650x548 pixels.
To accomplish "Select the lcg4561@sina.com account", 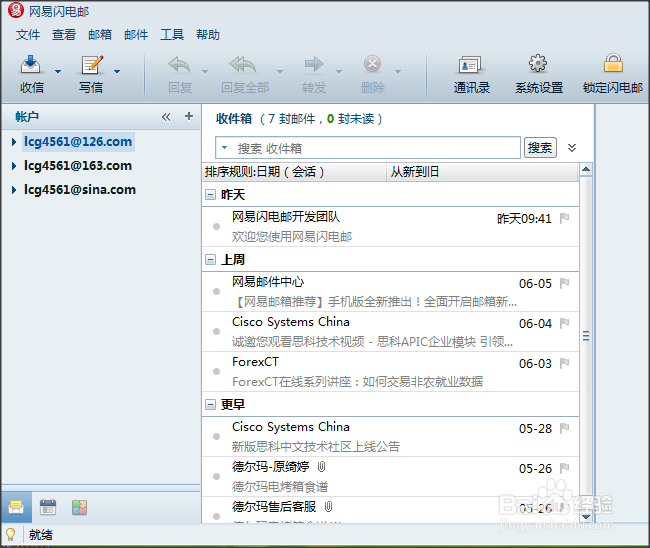I will pyautogui.click(x=80, y=190).
